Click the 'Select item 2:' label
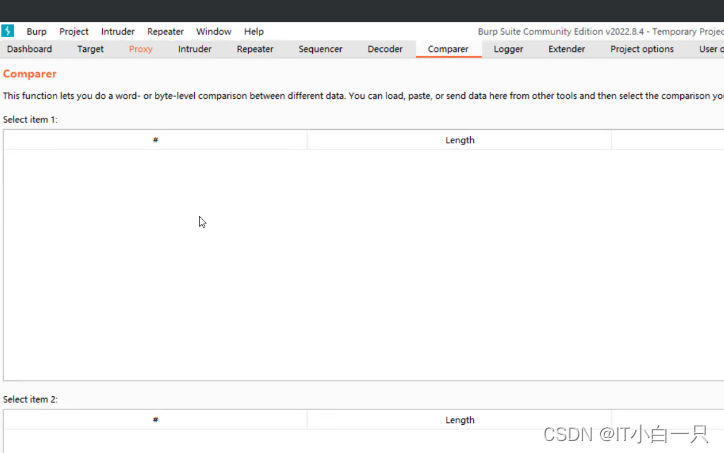 pyautogui.click(x=30, y=399)
